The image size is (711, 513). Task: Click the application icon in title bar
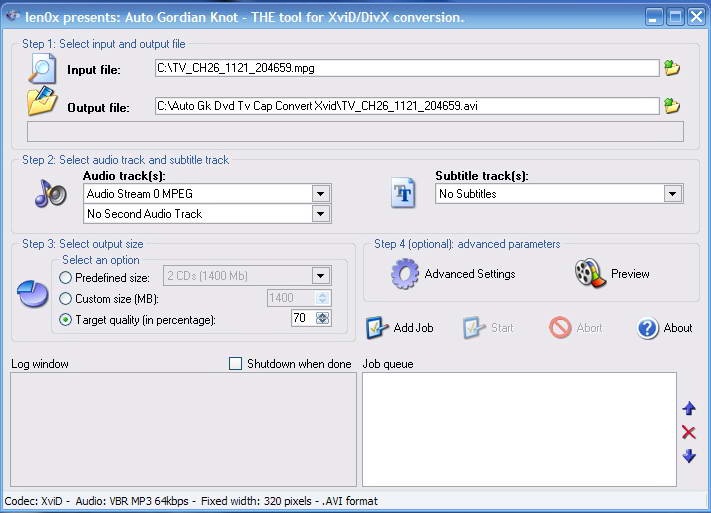(x=13, y=16)
